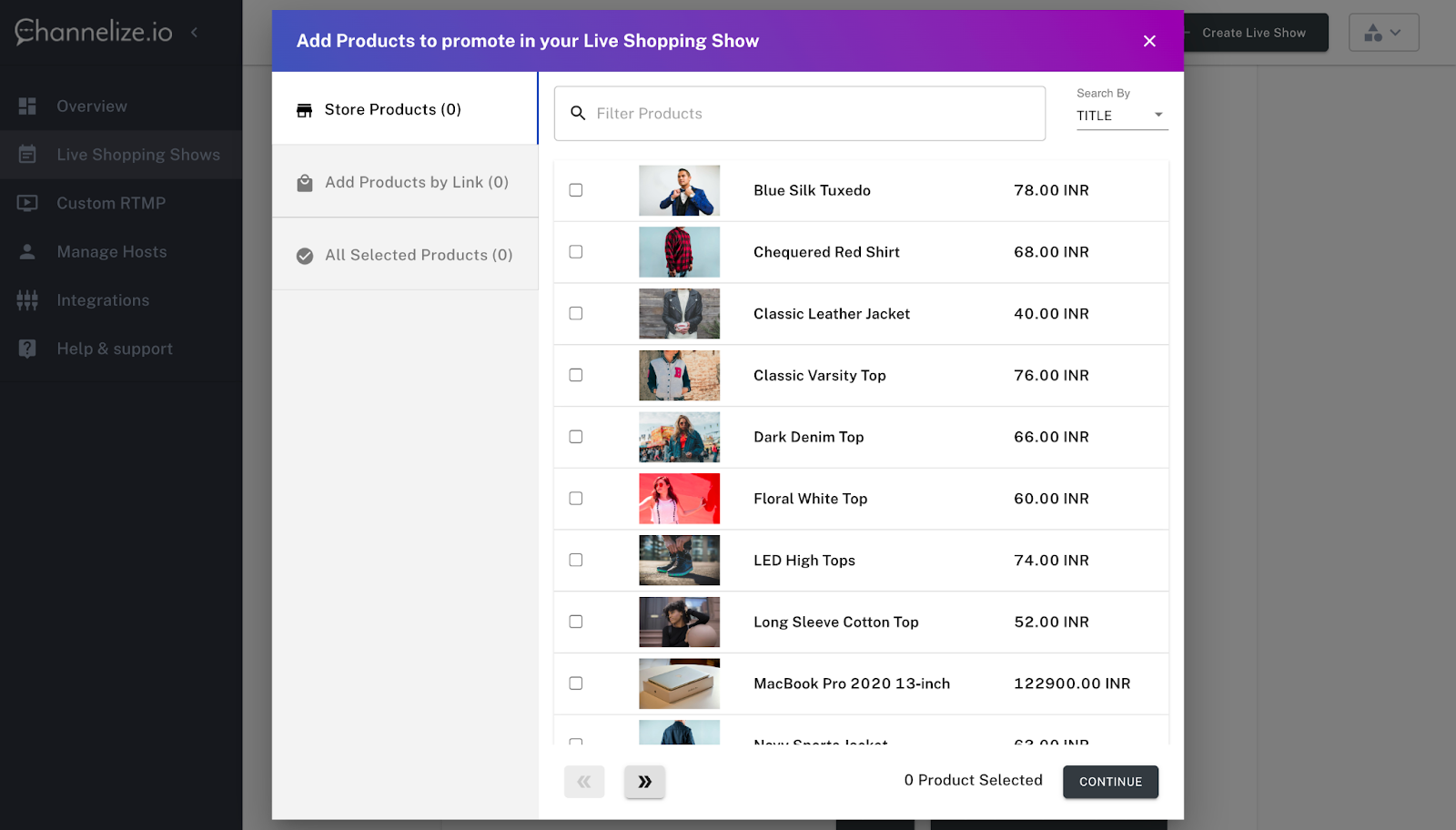Screen dimensions: 1456x830
Task: Select the MacBook Pro 2020 13-inch checkbox
Action: click(x=576, y=683)
